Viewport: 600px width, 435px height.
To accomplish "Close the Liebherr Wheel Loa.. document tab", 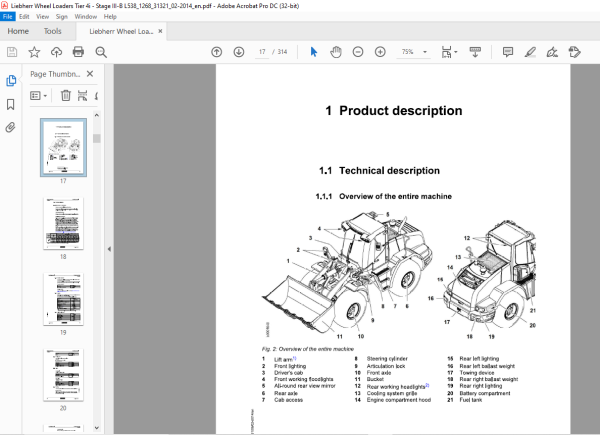I will pos(160,31).
